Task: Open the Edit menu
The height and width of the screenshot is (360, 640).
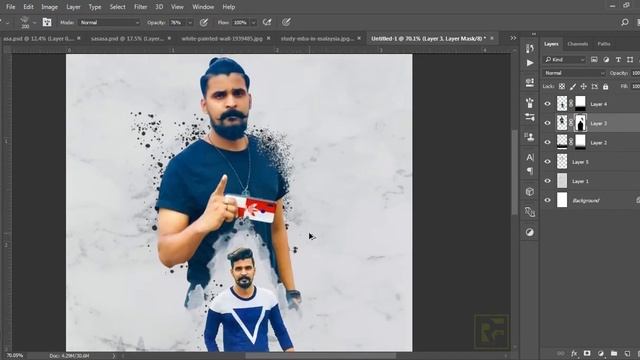Action: [x=28, y=7]
